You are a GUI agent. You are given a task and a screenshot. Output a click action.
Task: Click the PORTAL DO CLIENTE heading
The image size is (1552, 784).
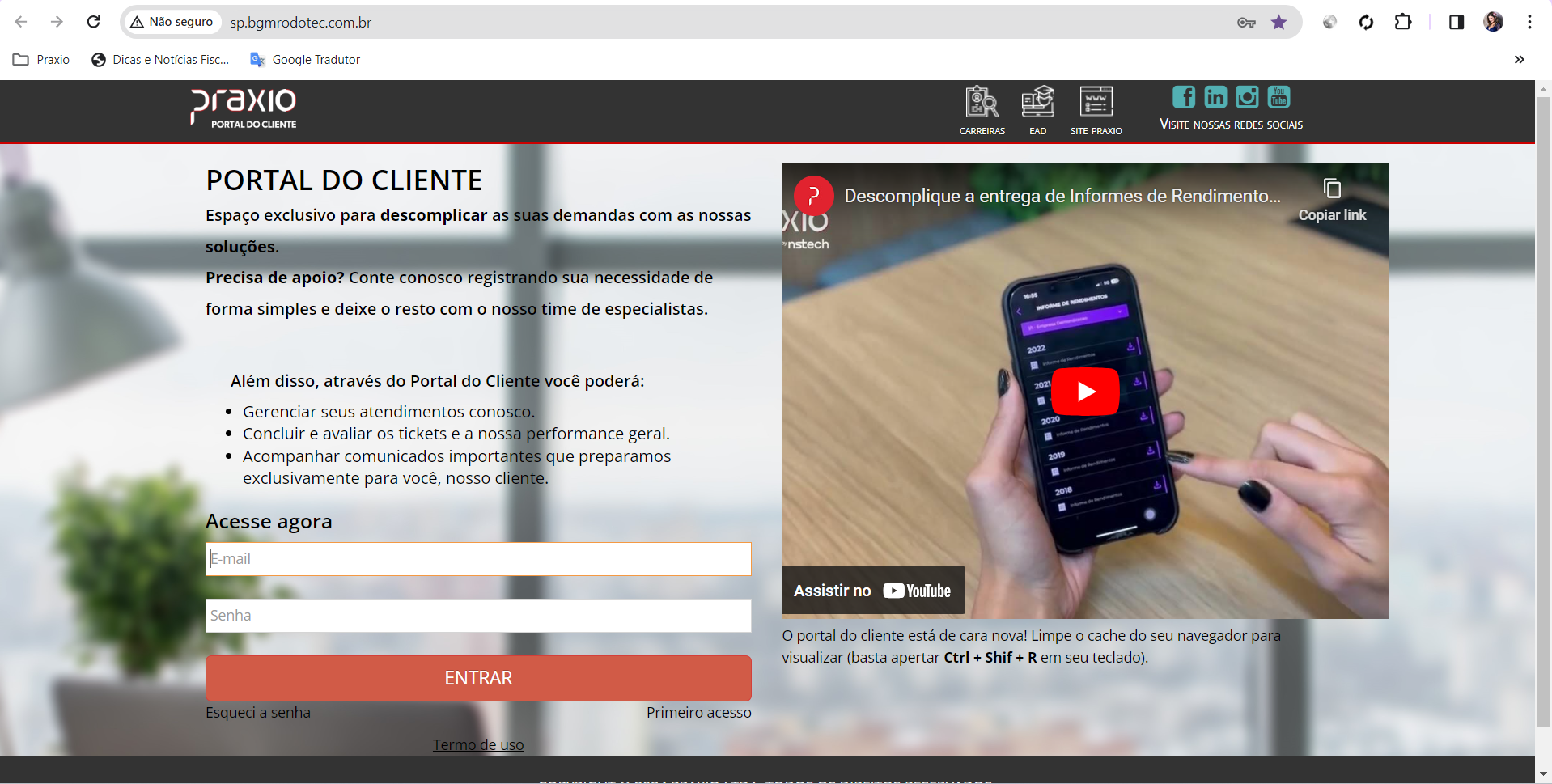click(x=344, y=180)
